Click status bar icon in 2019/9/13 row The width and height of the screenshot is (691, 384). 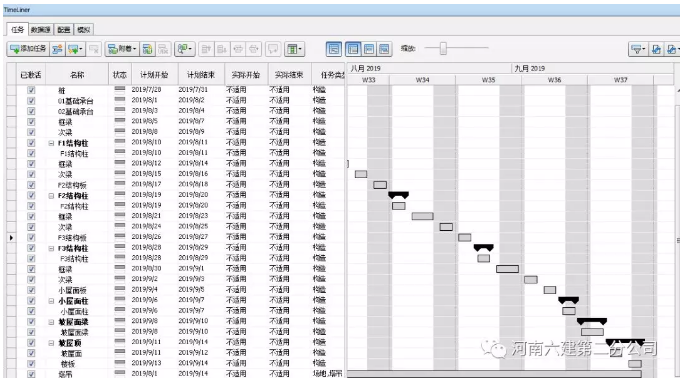119,363
